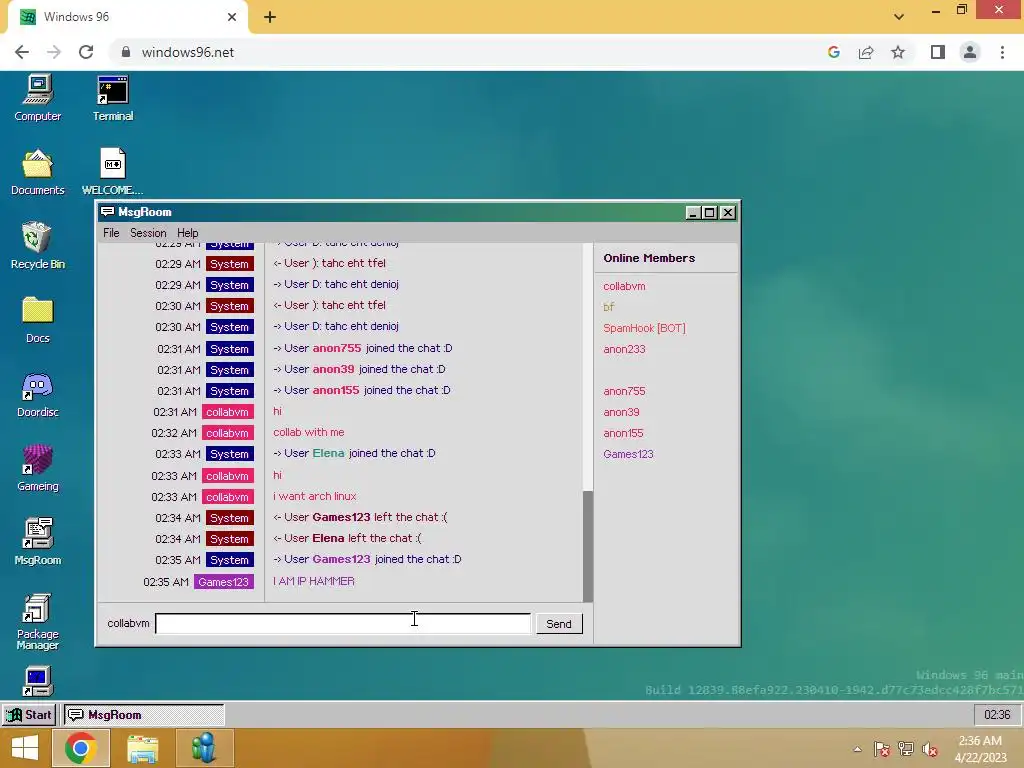Click Elena in the joined chat message

pos(328,453)
